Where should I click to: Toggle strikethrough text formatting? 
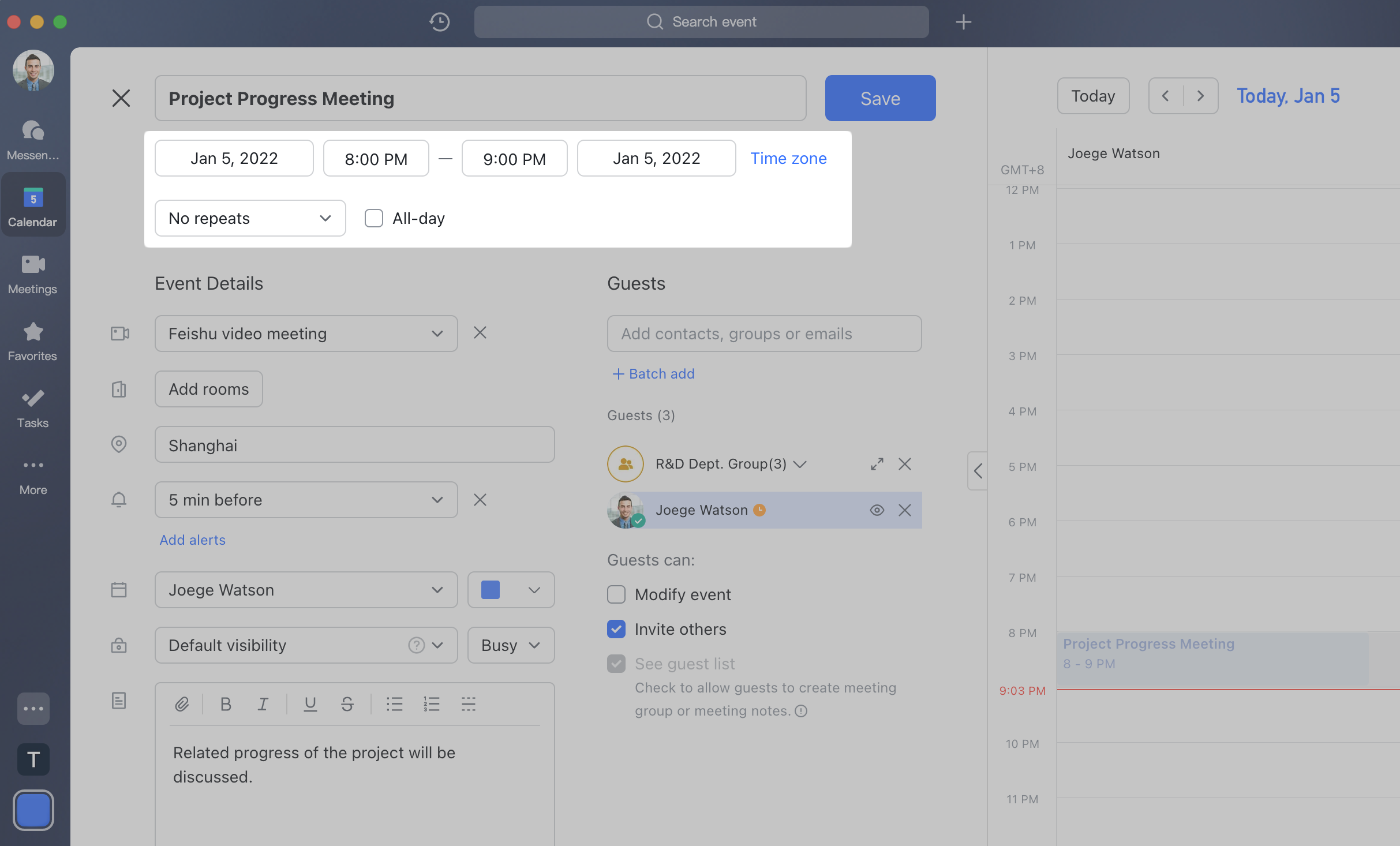pyautogui.click(x=347, y=704)
